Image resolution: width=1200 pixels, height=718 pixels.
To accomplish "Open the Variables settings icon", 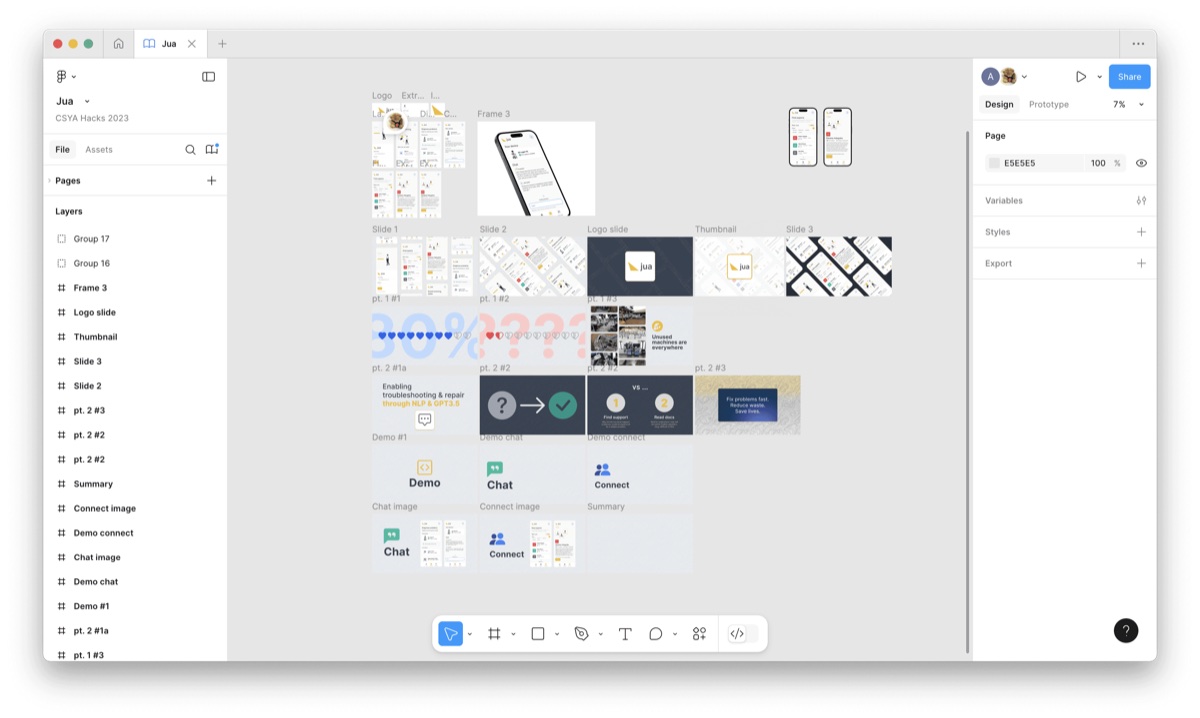I will pos(1141,200).
